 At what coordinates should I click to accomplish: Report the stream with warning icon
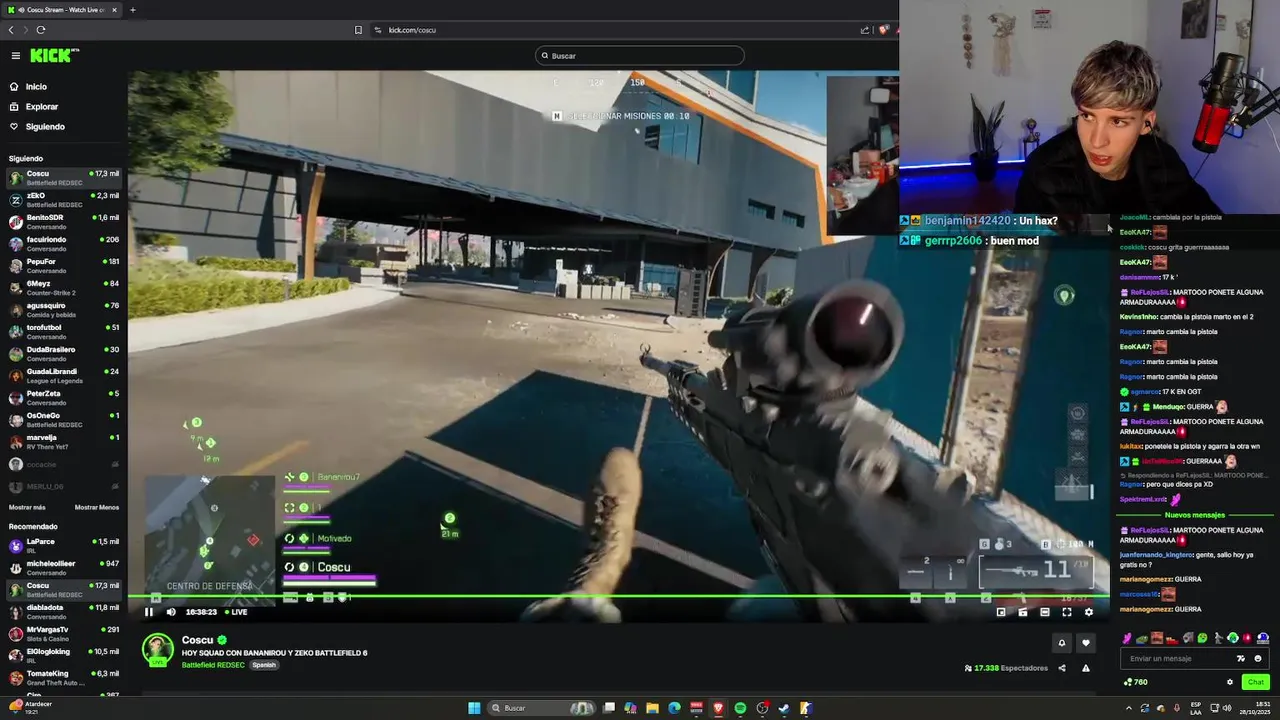(x=1086, y=668)
